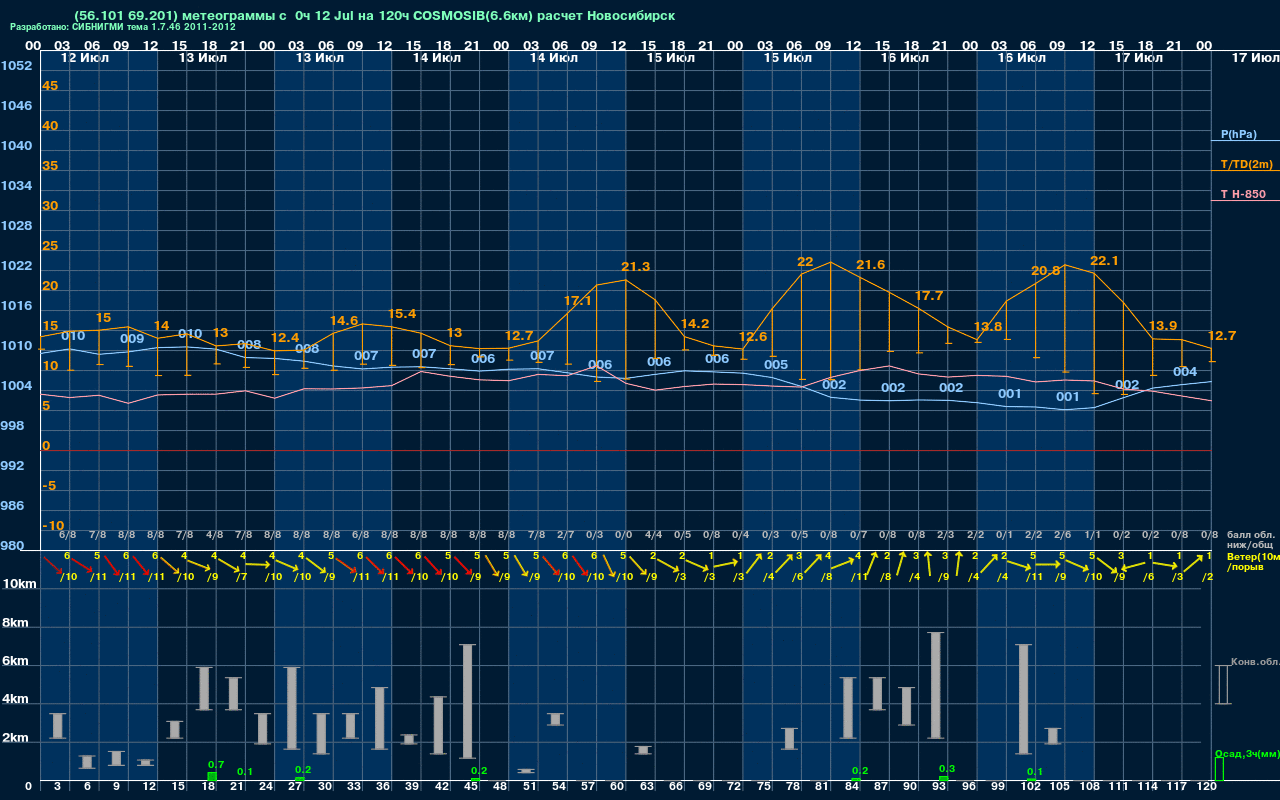Select the 20.8 temperature label
The width and height of the screenshot is (1280, 800).
1046,271
